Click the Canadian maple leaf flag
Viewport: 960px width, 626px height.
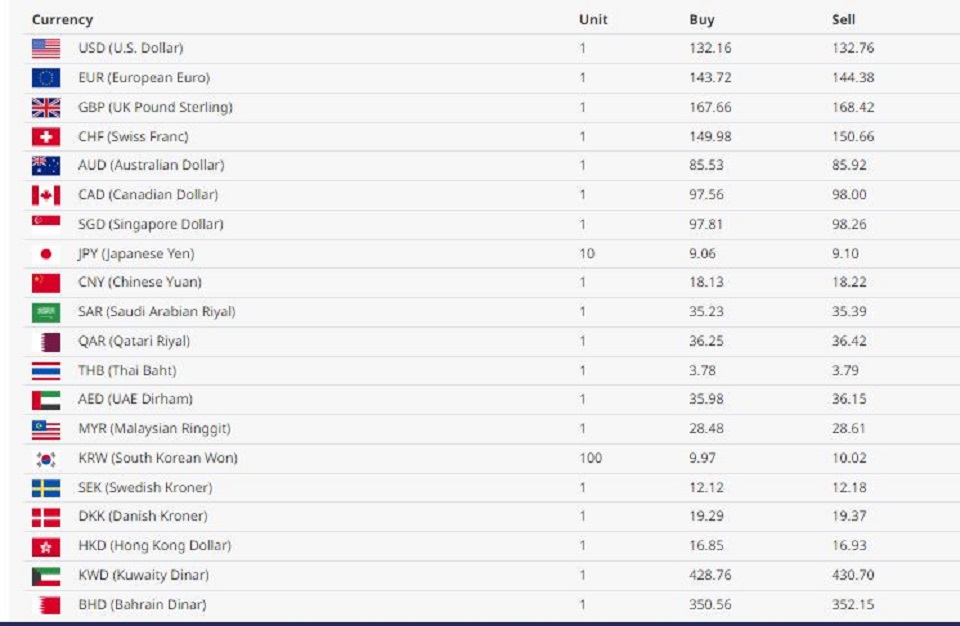[46, 195]
